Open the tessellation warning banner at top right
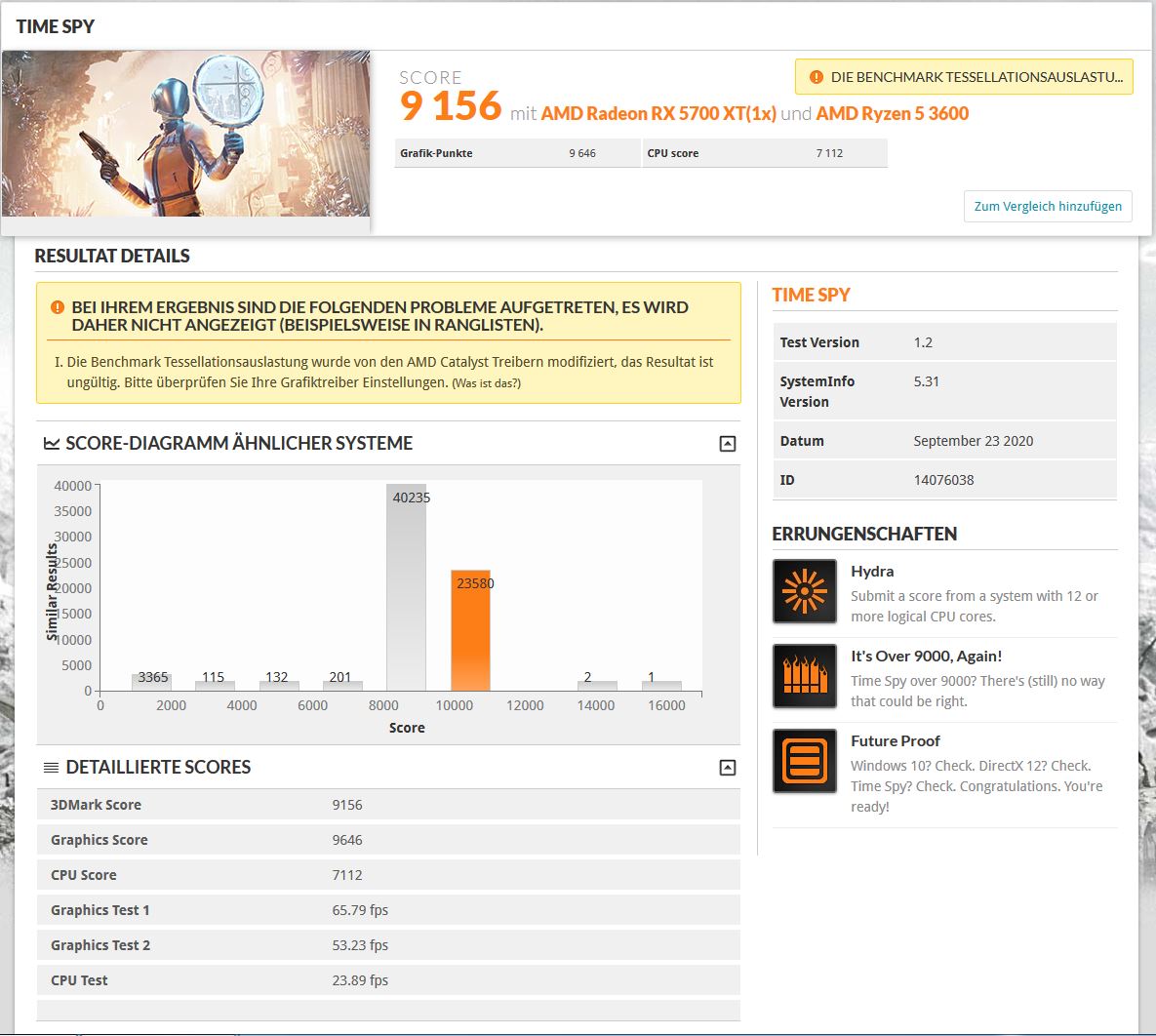This screenshot has height=1036, width=1156. point(964,77)
